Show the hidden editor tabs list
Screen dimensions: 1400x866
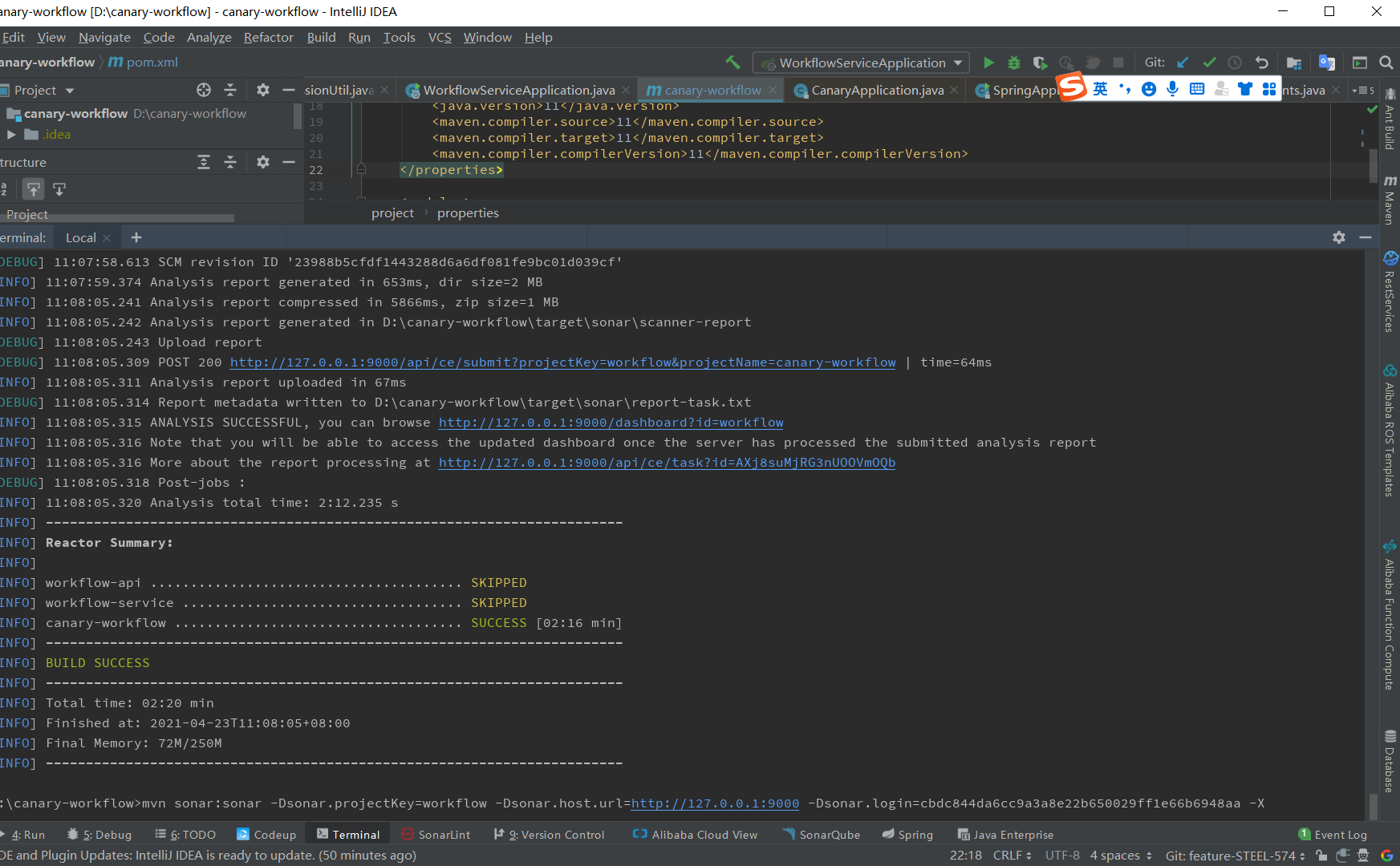(1363, 90)
